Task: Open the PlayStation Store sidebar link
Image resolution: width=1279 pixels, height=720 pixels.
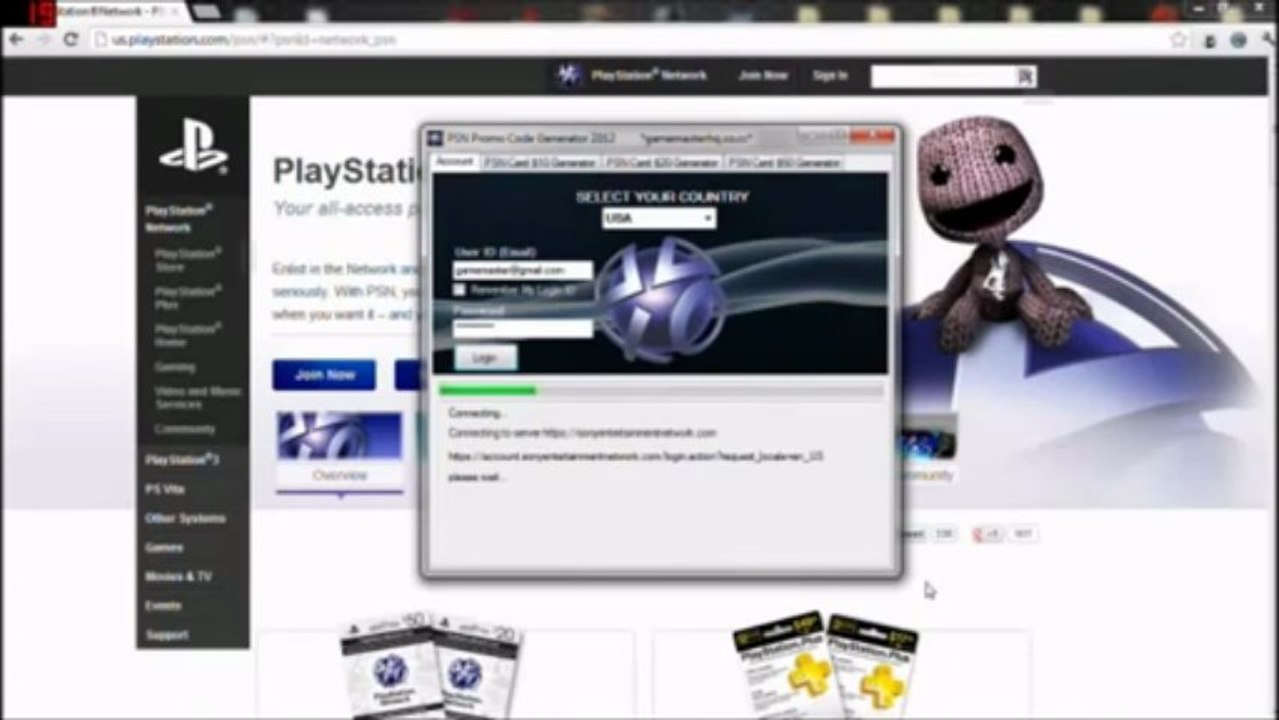Action: (x=187, y=260)
